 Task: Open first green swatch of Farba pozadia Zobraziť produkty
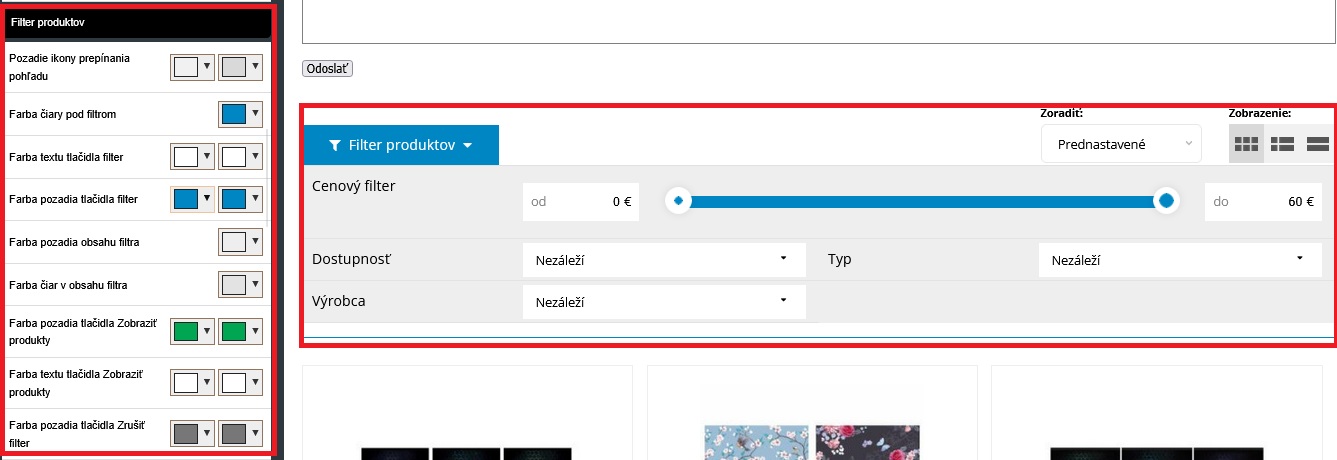click(193, 331)
